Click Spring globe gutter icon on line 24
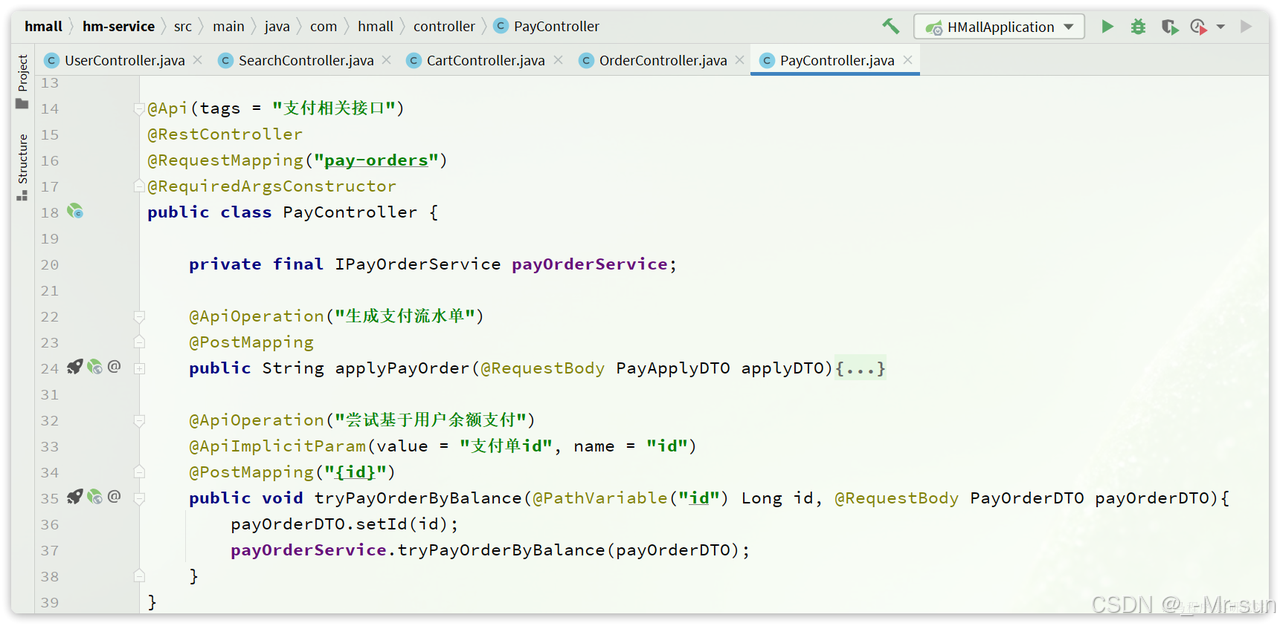This screenshot has width=1280, height=626. click(x=94, y=367)
